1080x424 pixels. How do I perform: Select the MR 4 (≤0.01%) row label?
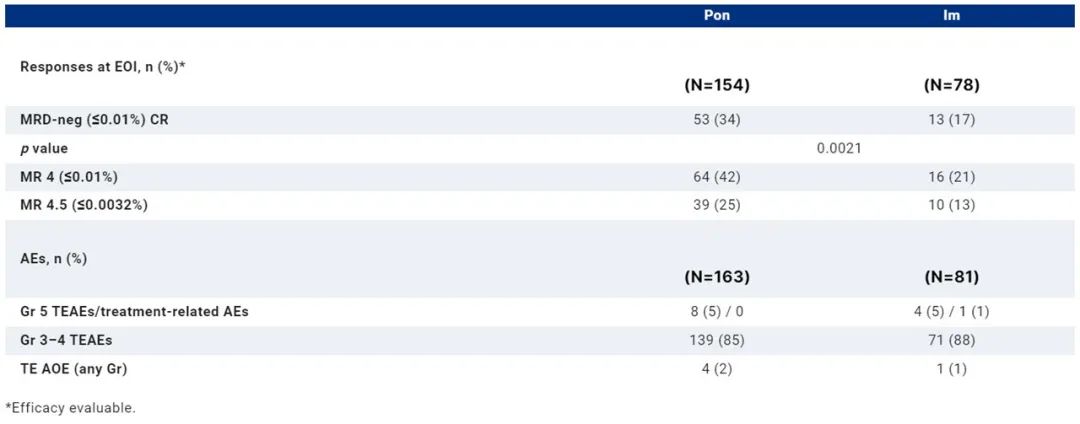[x=69, y=177]
